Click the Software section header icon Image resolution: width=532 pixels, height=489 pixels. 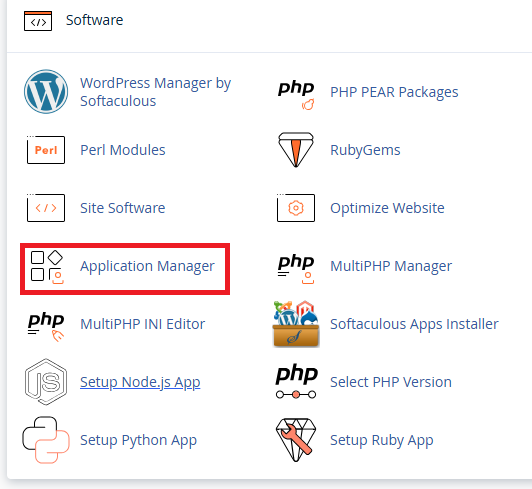pos(38,21)
